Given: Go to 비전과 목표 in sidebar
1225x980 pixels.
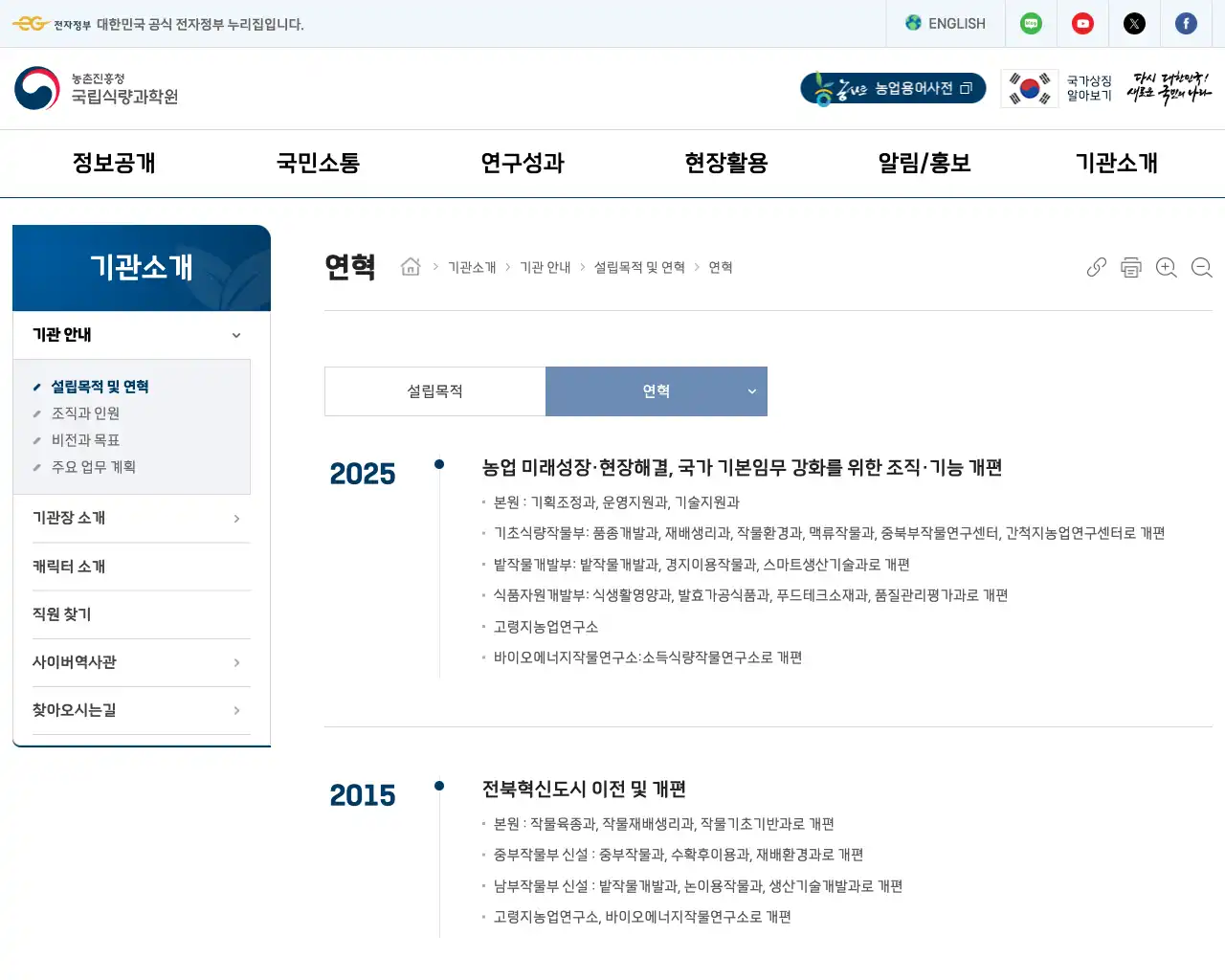Looking at the screenshot, I should (85, 440).
